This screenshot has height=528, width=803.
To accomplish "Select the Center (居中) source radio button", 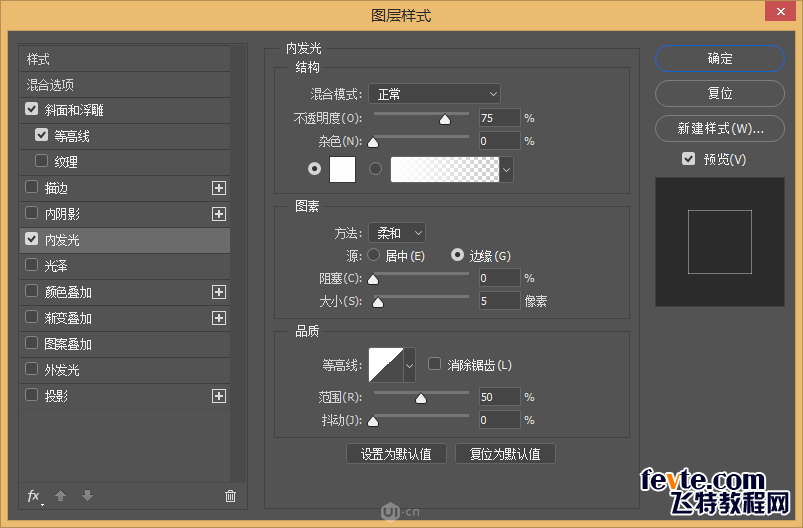I will 376,256.
